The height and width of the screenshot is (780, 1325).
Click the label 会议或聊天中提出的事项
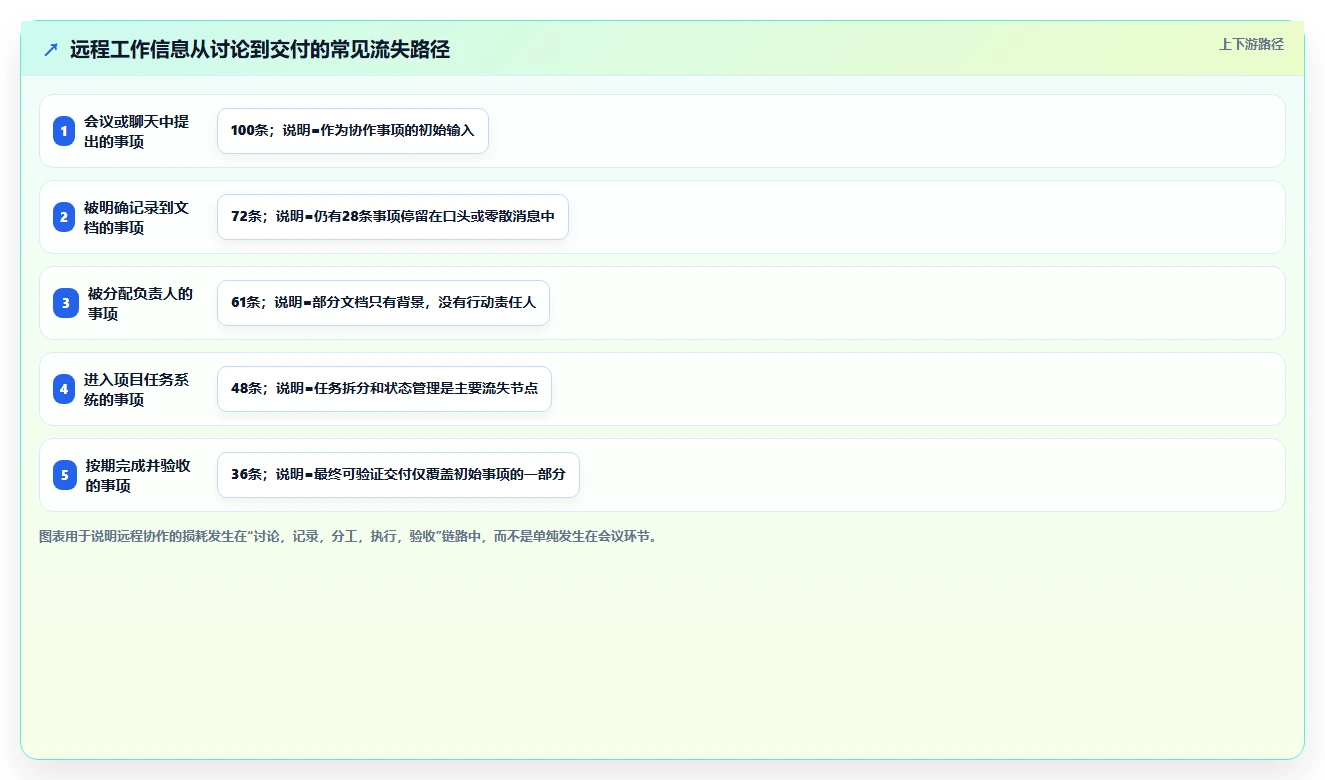point(137,131)
